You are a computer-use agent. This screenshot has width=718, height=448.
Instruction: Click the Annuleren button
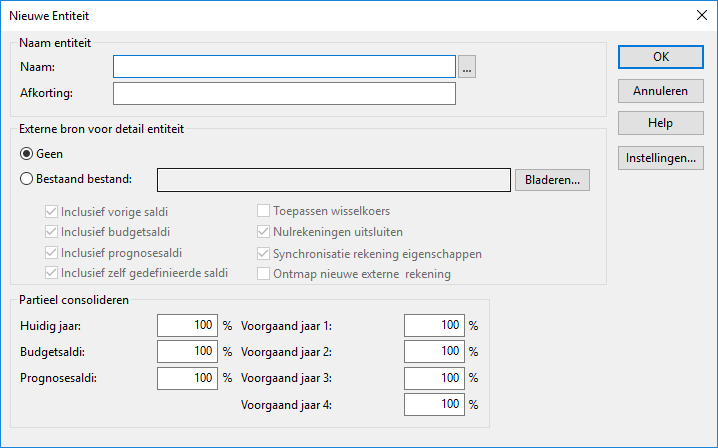pos(661,91)
